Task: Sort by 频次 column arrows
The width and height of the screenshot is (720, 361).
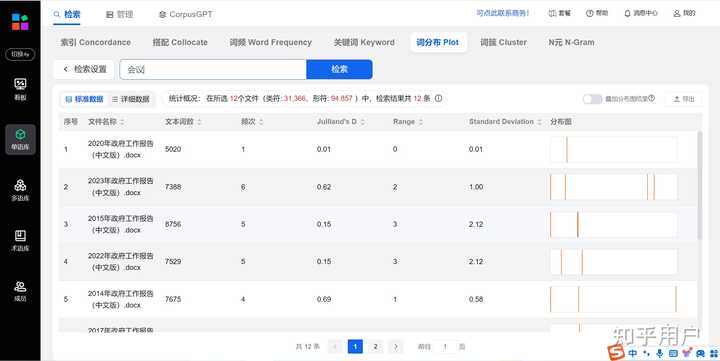Action: point(261,122)
